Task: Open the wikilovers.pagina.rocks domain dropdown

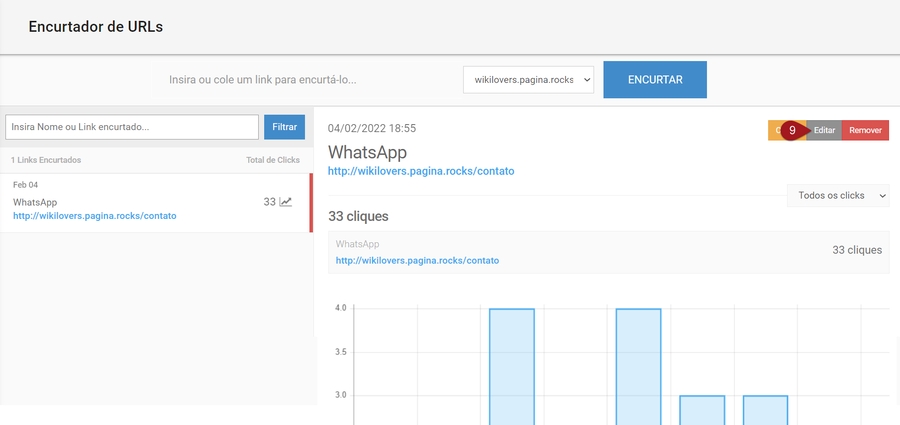Action: 529,79
